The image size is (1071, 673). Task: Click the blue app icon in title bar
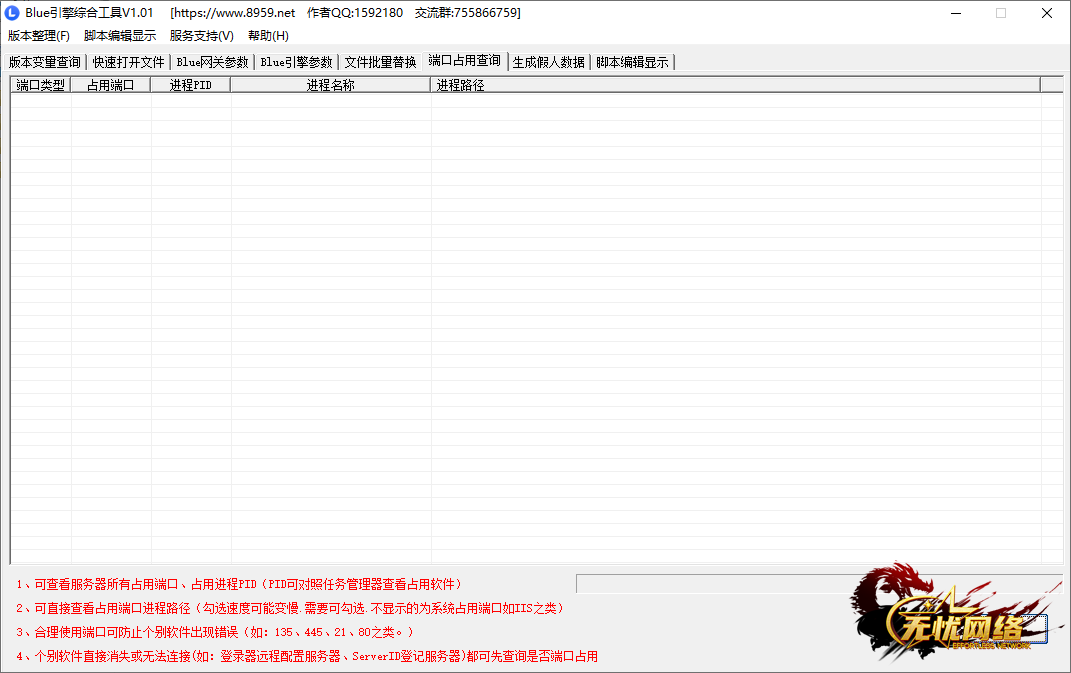(x=13, y=13)
